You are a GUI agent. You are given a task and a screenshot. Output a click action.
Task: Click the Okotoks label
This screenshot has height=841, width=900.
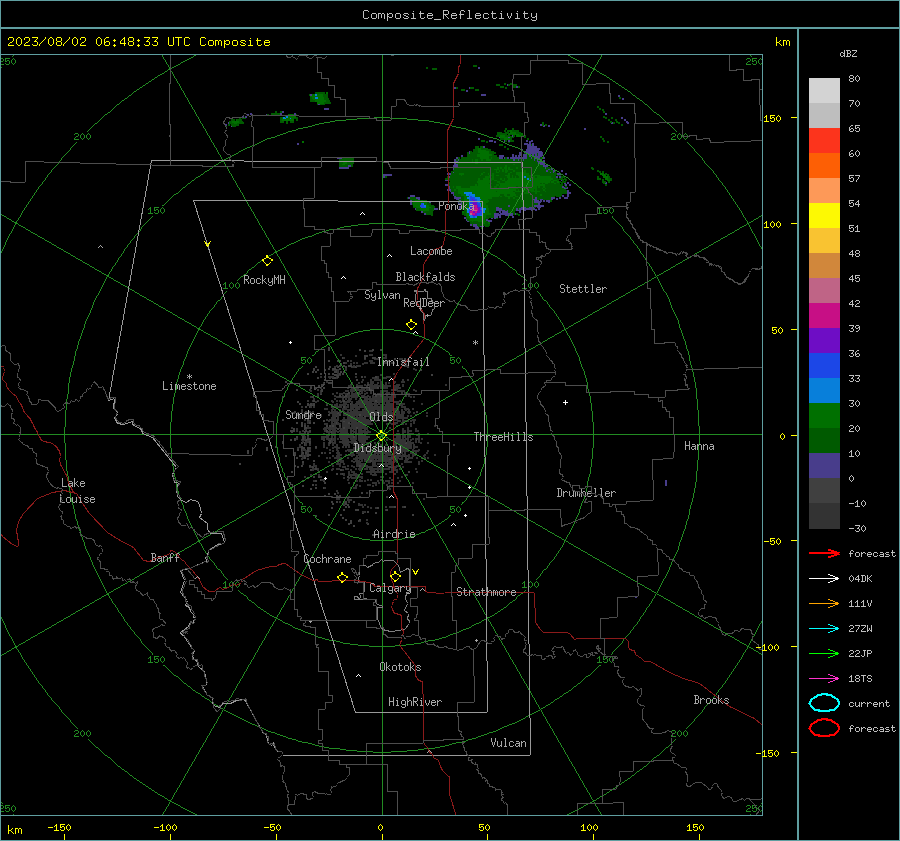400,667
